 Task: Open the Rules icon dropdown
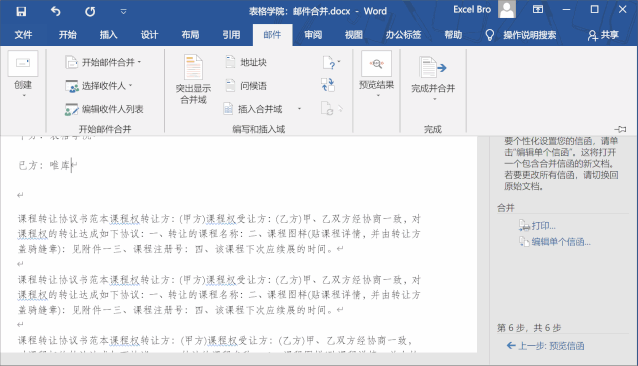(x=332, y=63)
